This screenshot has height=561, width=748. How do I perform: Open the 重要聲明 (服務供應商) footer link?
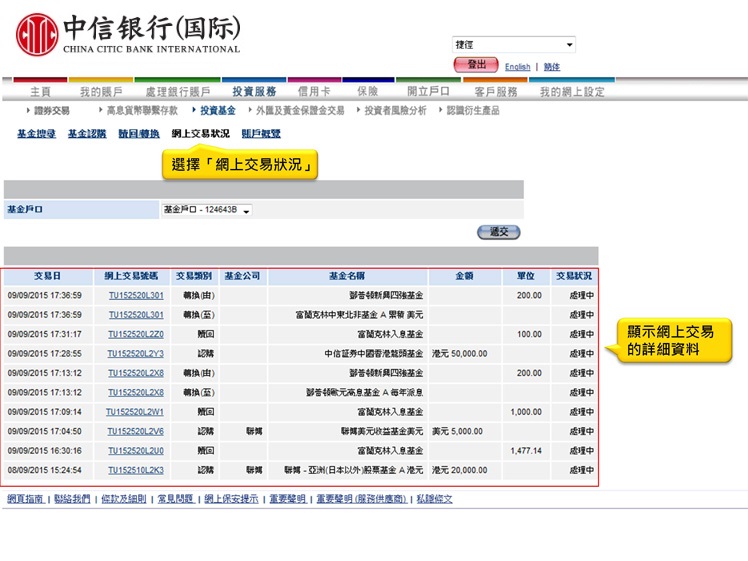pyautogui.click(x=362, y=499)
